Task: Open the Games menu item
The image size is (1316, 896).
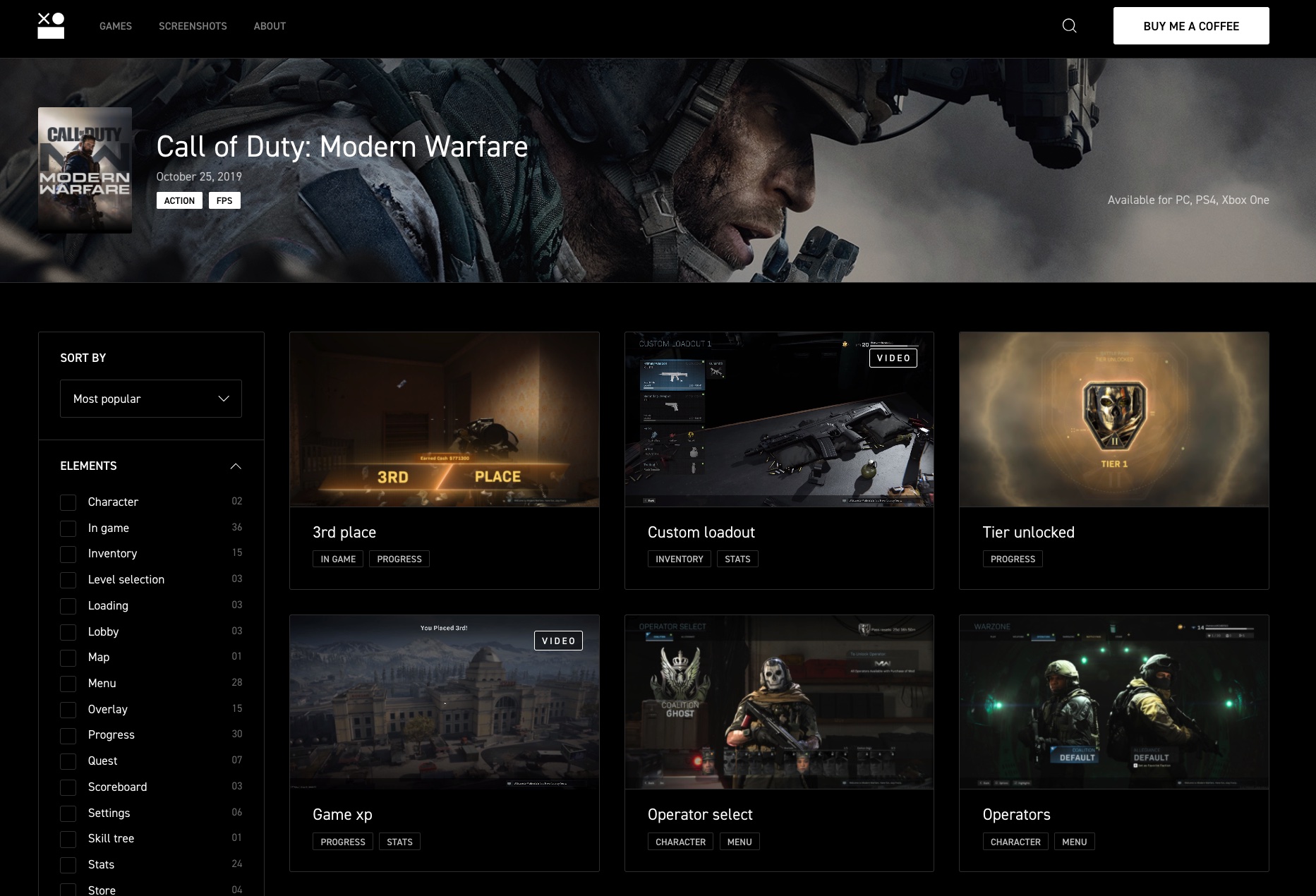Action: 116,26
